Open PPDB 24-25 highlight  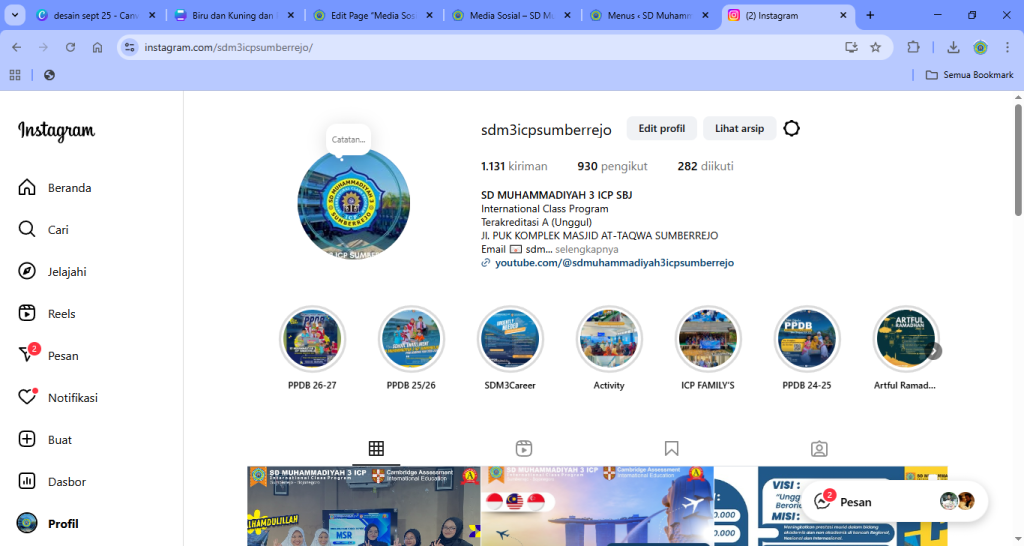click(807, 348)
